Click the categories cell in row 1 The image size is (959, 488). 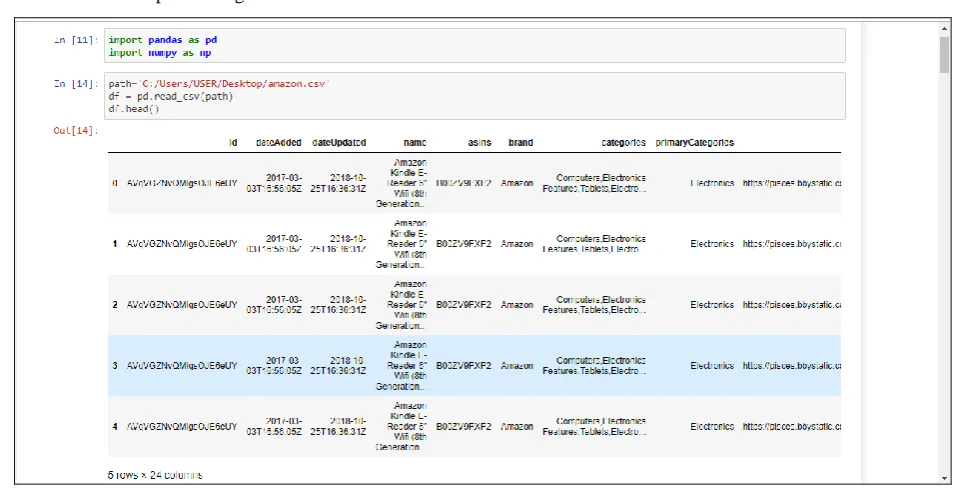[594, 244]
